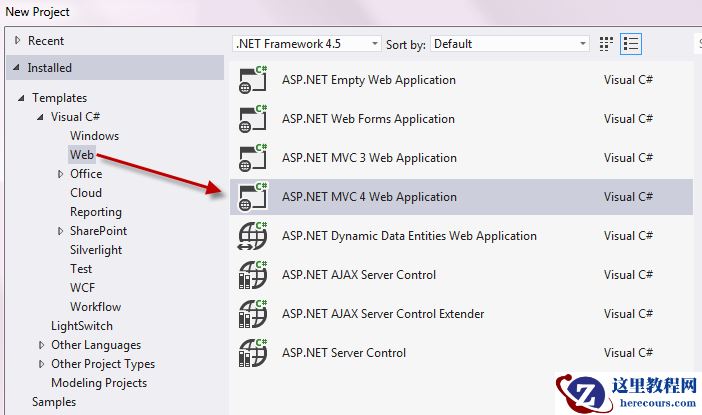Viewport: 702px width, 415px height.
Task: Collapse the Installed section header
Action: click(x=16, y=68)
